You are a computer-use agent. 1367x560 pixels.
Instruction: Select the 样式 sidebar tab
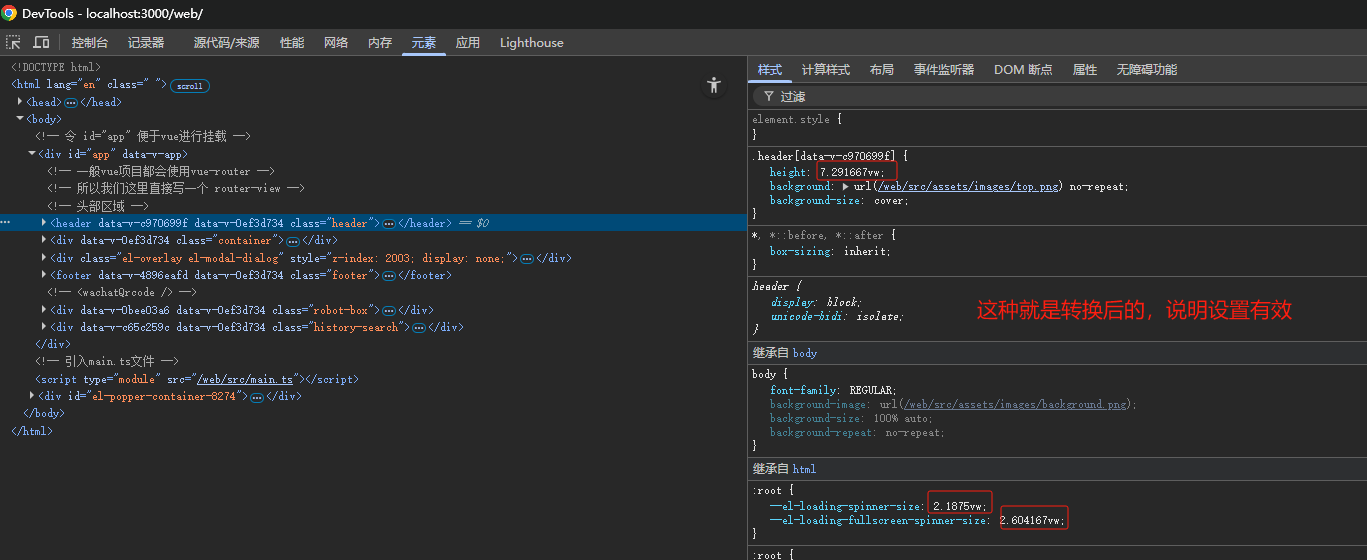pos(770,70)
